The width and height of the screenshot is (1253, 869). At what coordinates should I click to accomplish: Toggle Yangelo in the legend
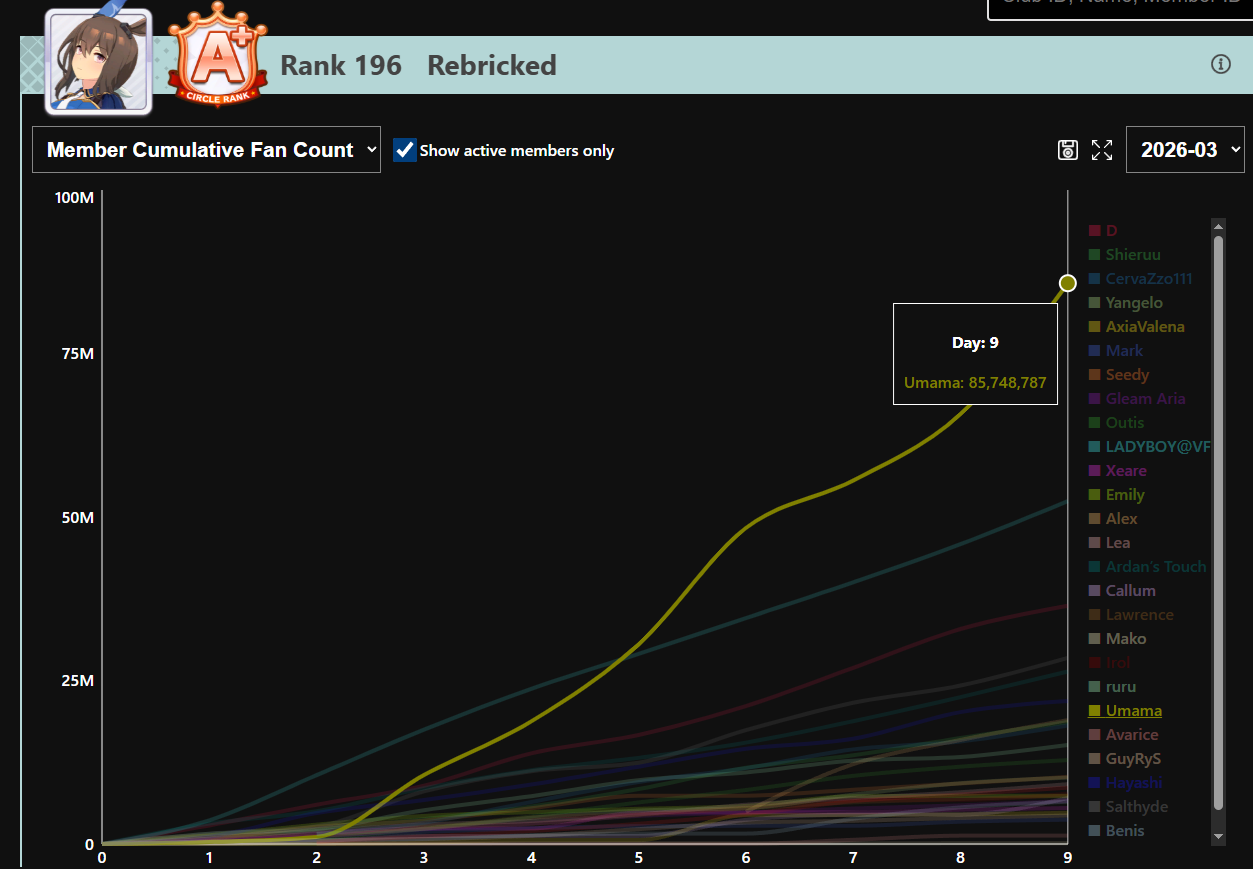coord(1126,303)
